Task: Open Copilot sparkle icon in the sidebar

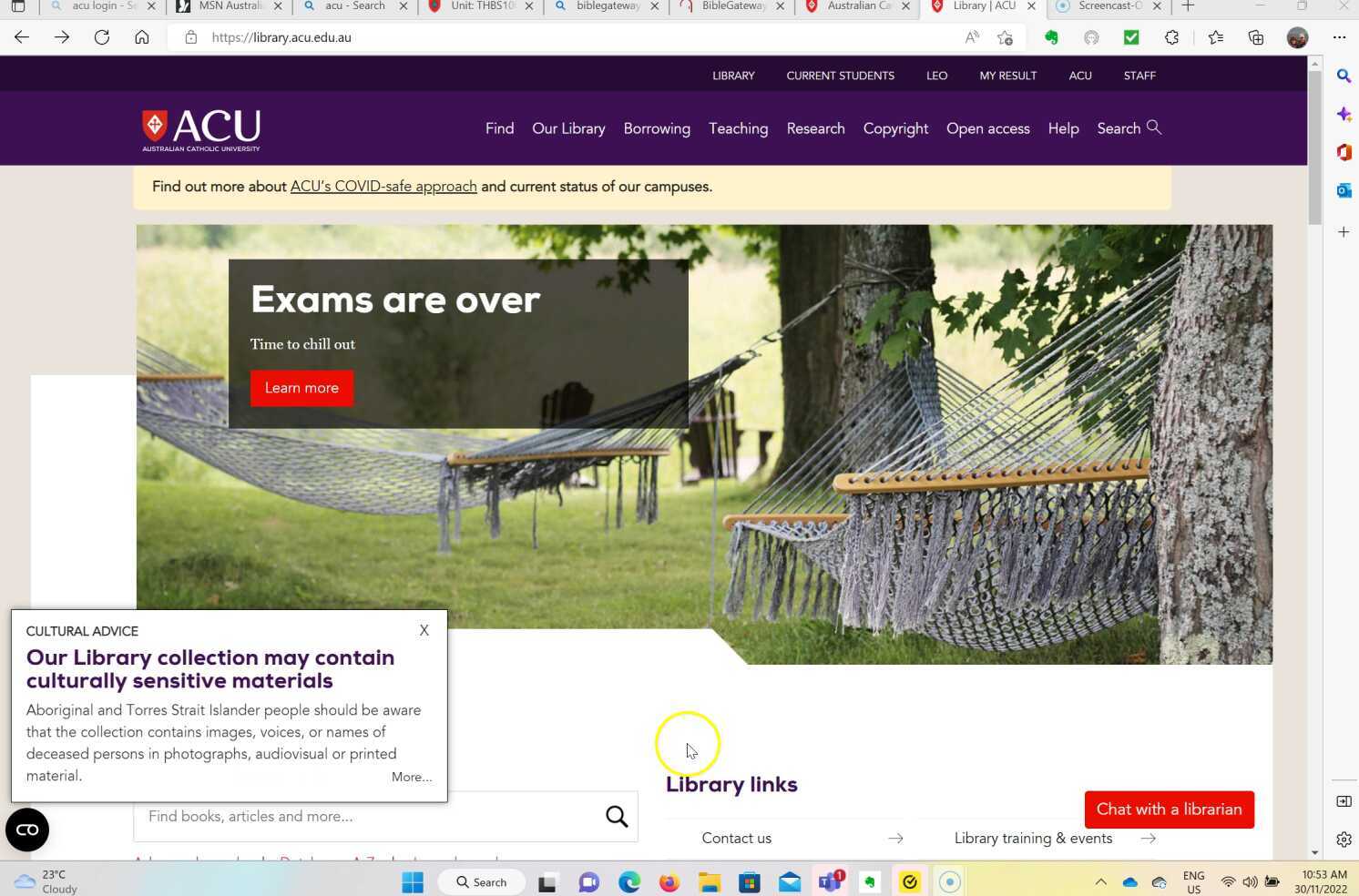Action: (x=1344, y=114)
